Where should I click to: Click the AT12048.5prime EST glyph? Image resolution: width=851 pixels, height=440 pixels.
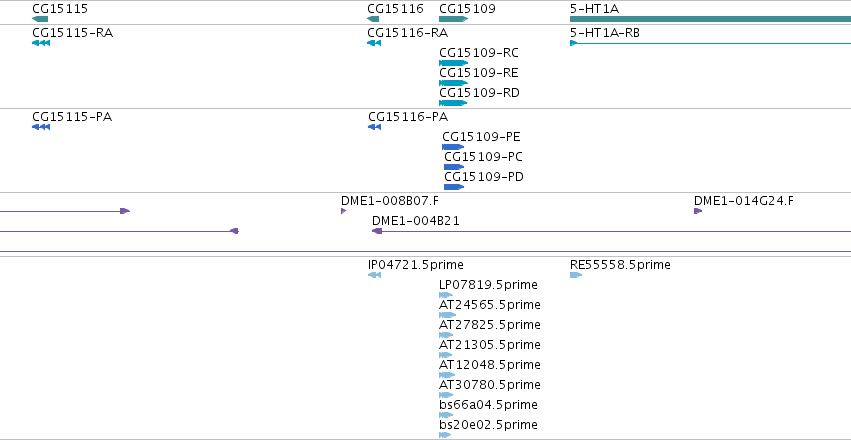pyautogui.click(x=447, y=375)
